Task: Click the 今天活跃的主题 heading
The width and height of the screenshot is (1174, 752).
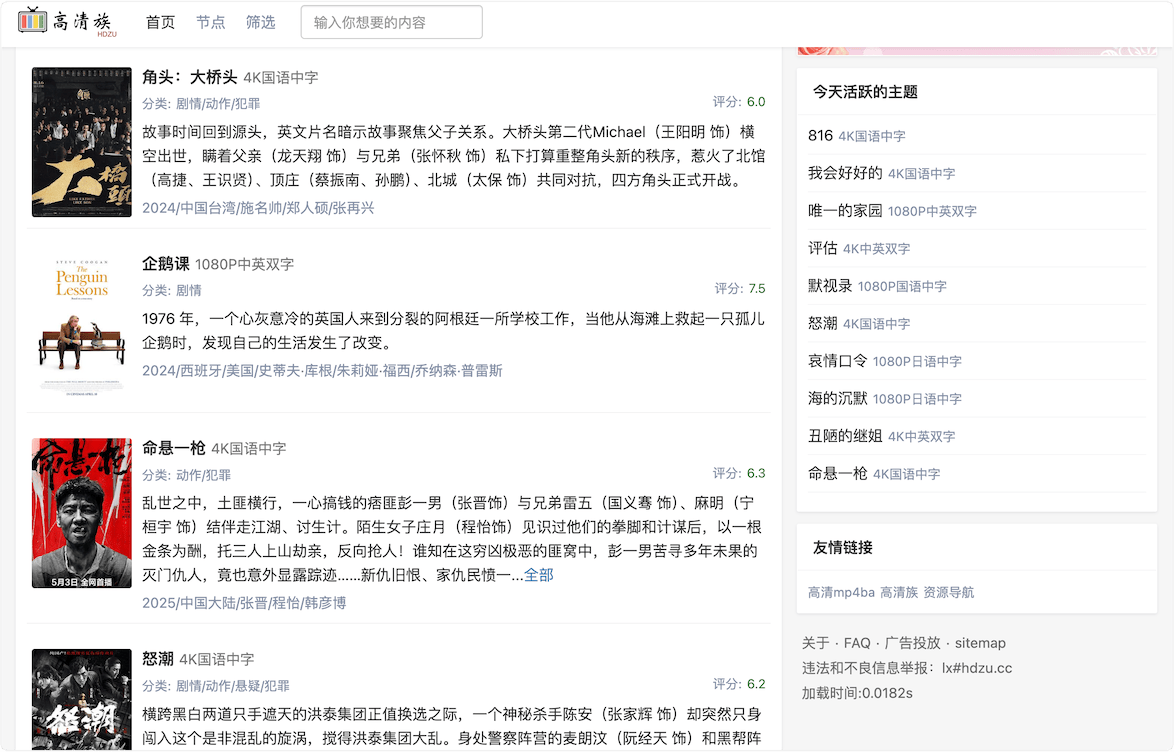Action: pos(866,92)
